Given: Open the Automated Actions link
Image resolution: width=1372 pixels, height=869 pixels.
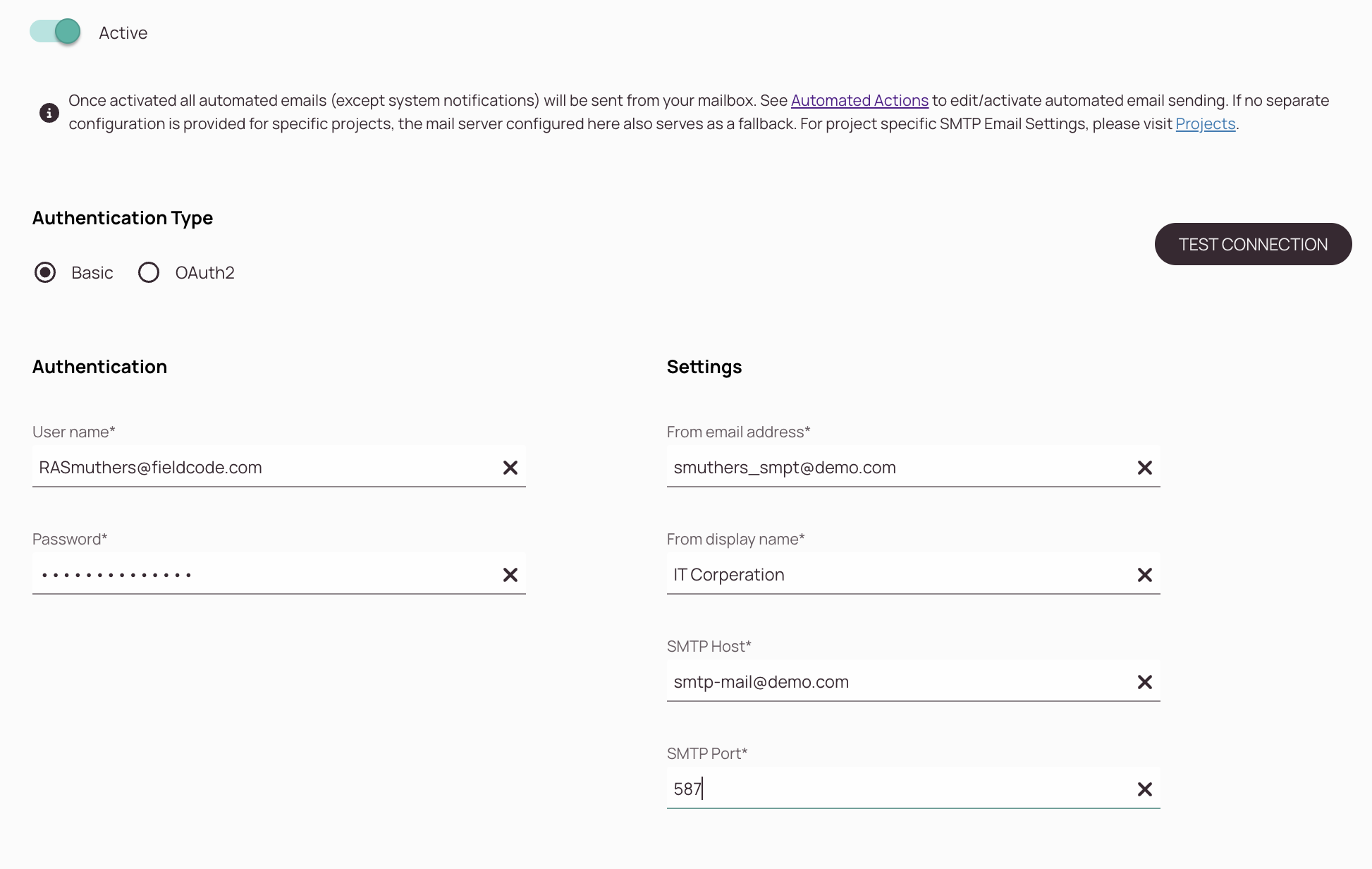Looking at the screenshot, I should [859, 100].
